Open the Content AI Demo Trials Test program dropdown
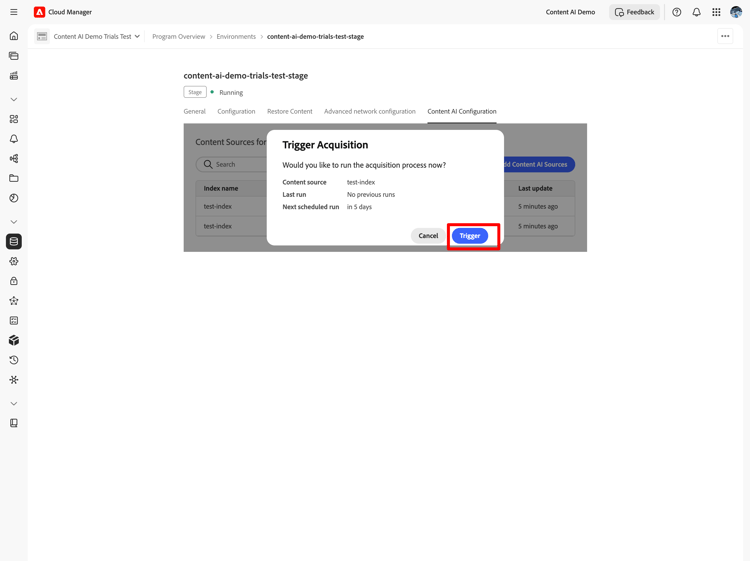This screenshot has height=561, width=750. [x=97, y=36]
